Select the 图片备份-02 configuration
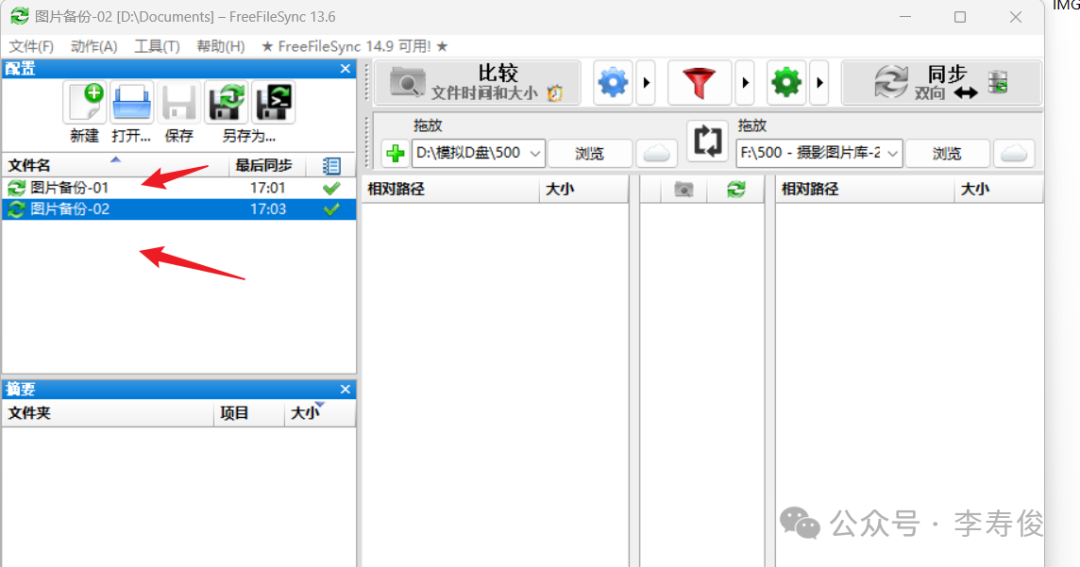 pyautogui.click(x=179, y=209)
